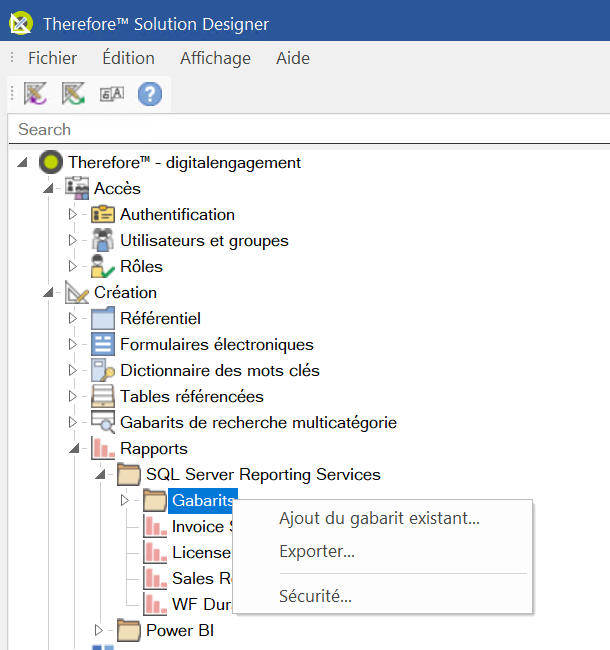Click the Gabarits de recherche multicatégorie magnifier icon
The width and height of the screenshot is (610, 650).
coord(103,422)
